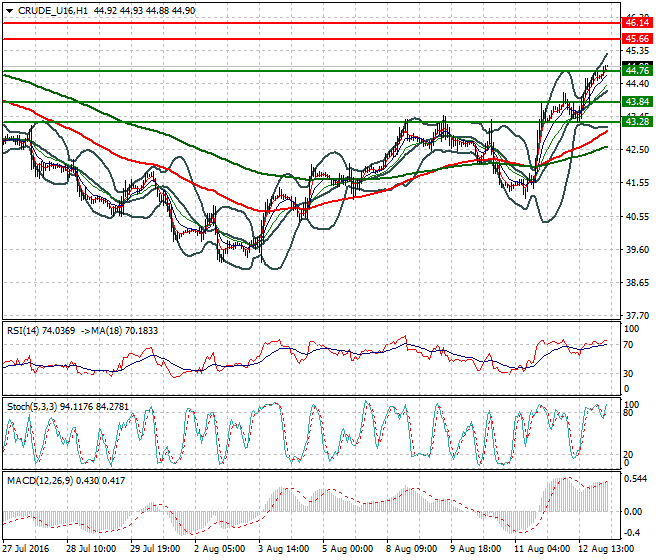Click the 29 Jul 19:00 time label
Screen dimensions: 660x560
click(x=155, y=549)
